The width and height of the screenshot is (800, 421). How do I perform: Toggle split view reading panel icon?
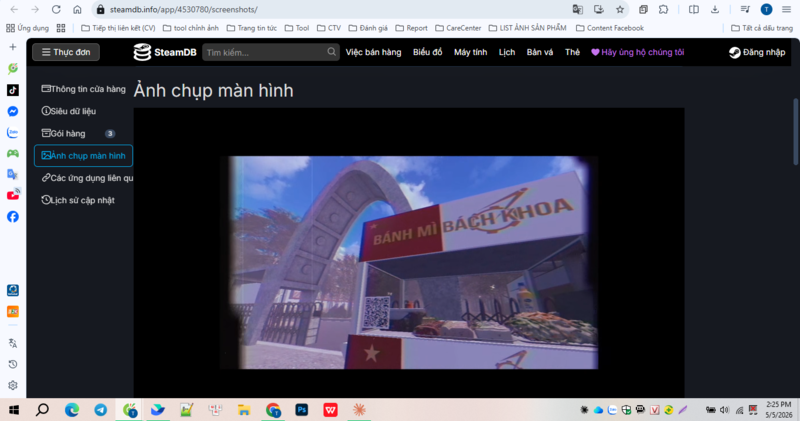pyautogui.click(x=694, y=9)
